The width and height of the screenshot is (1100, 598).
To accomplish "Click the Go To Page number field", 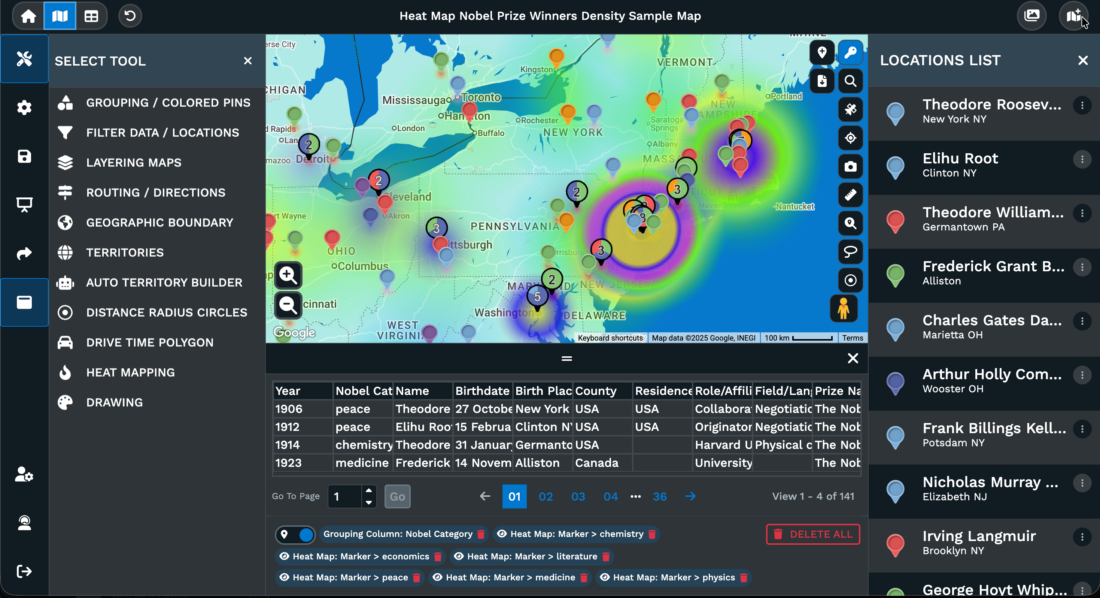I will (344, 497).
